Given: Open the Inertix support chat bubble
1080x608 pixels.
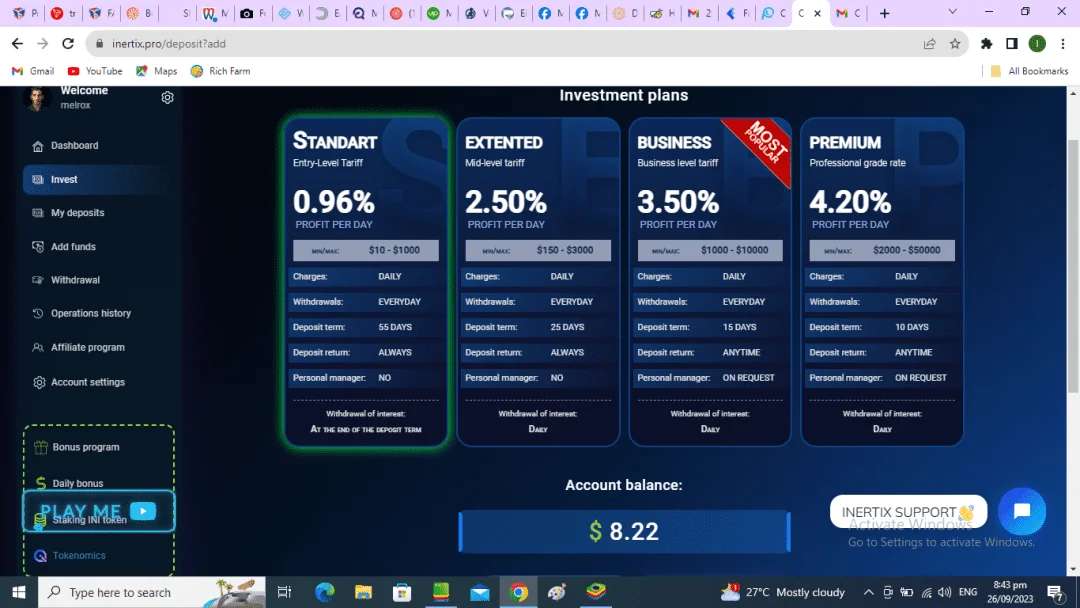Looking at the screenshot, I should pos(1021,512).
